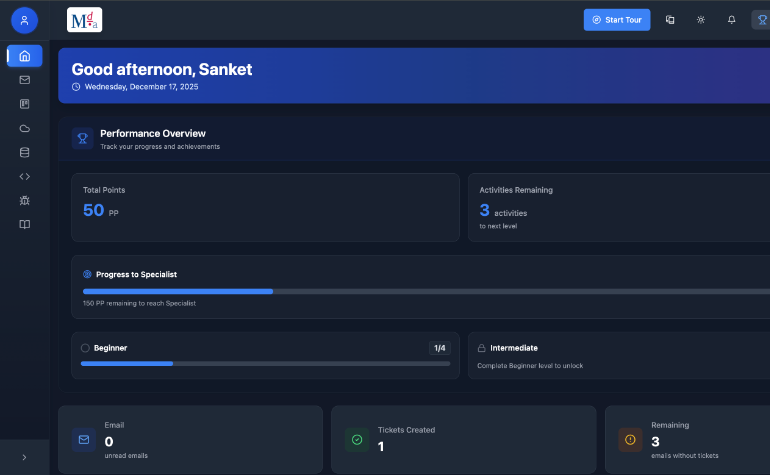Screen dimensions: 770x475
Task: Open the Cloud section in the sidebar
Action: click(x=25, y=128)
